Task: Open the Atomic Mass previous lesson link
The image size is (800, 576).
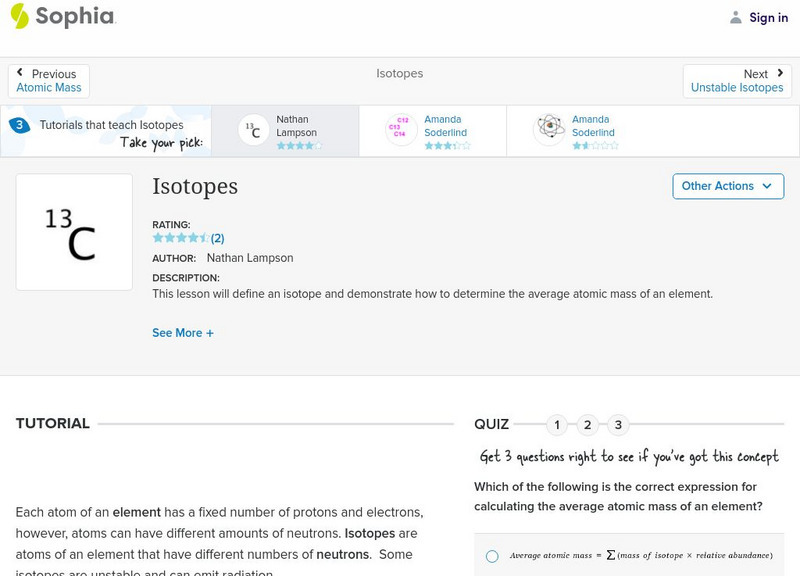Action: point(49,88)
